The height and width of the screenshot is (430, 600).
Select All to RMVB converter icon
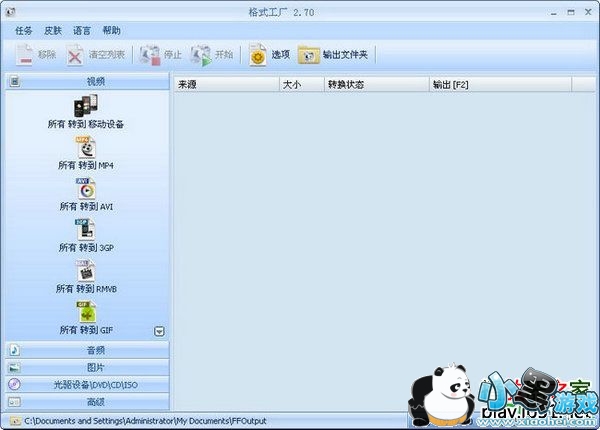[x=85, y=271]
